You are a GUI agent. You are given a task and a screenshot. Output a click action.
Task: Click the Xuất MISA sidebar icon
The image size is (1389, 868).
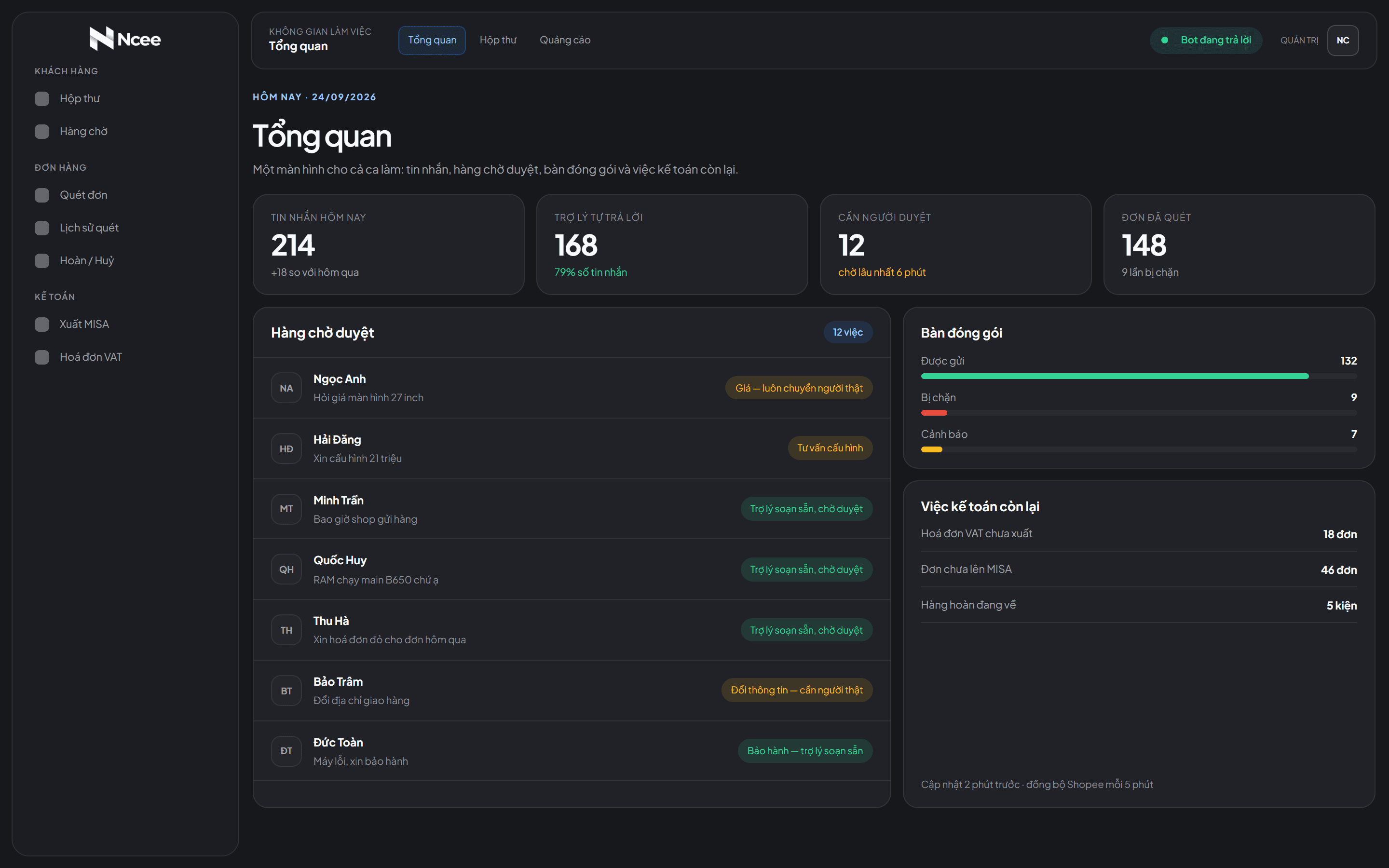point(42,325)
